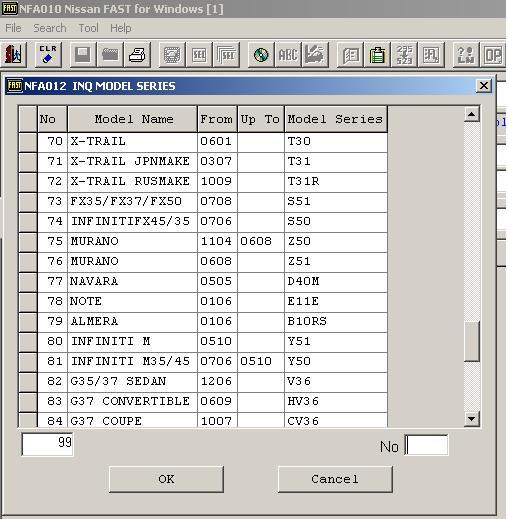Click the screen illustration toolbar icon
This screenshot has width=508, height=519.
[172, 54]
